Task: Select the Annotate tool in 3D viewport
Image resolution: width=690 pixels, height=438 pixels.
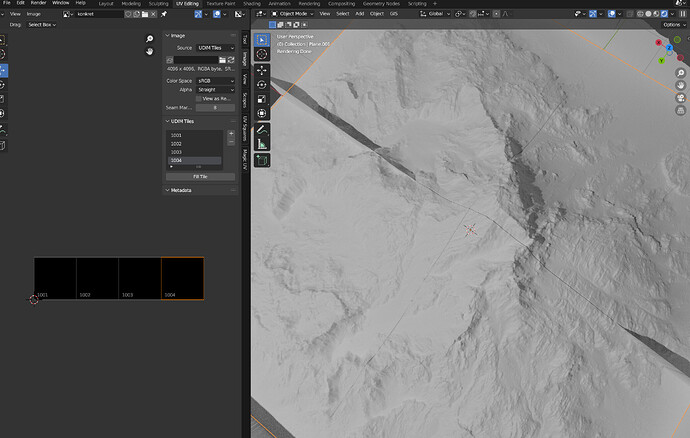Action: coord(262,129)
